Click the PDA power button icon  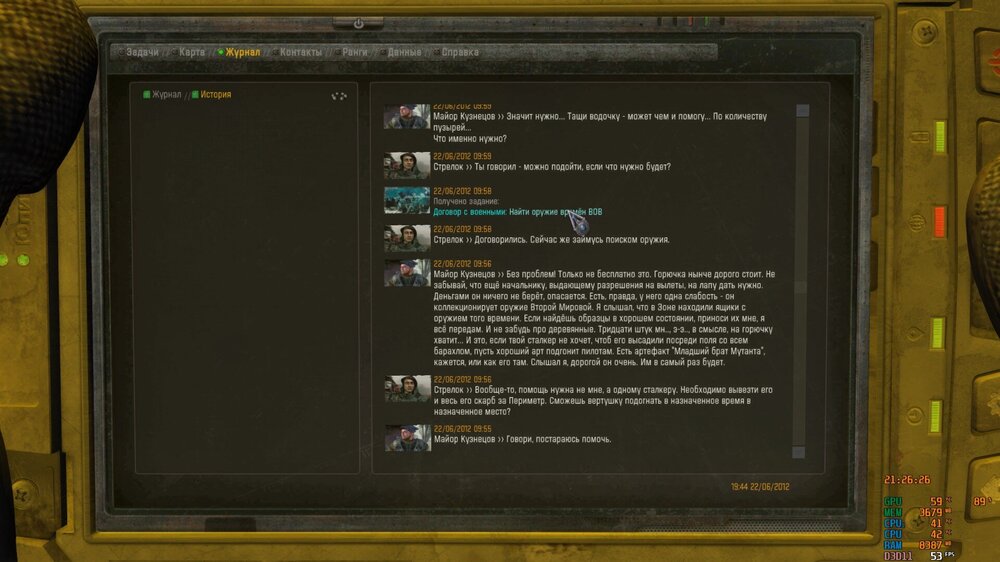click(358, 24)
